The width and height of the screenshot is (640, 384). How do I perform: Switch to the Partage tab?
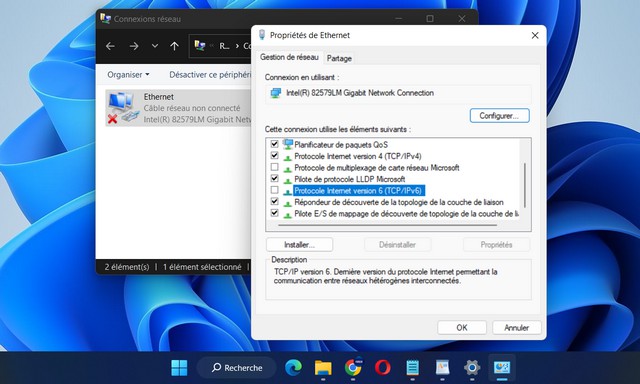click(339, 58)
